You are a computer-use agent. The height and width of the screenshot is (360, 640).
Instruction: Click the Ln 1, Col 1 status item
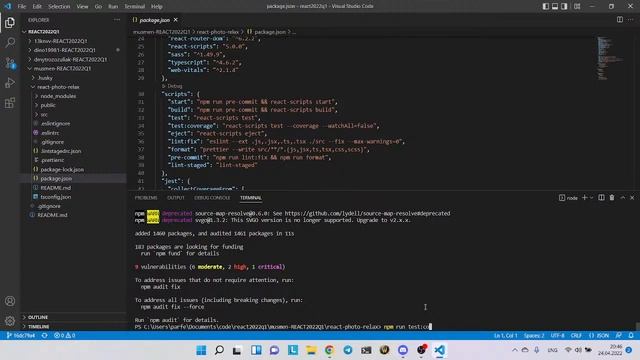(505, 336)
